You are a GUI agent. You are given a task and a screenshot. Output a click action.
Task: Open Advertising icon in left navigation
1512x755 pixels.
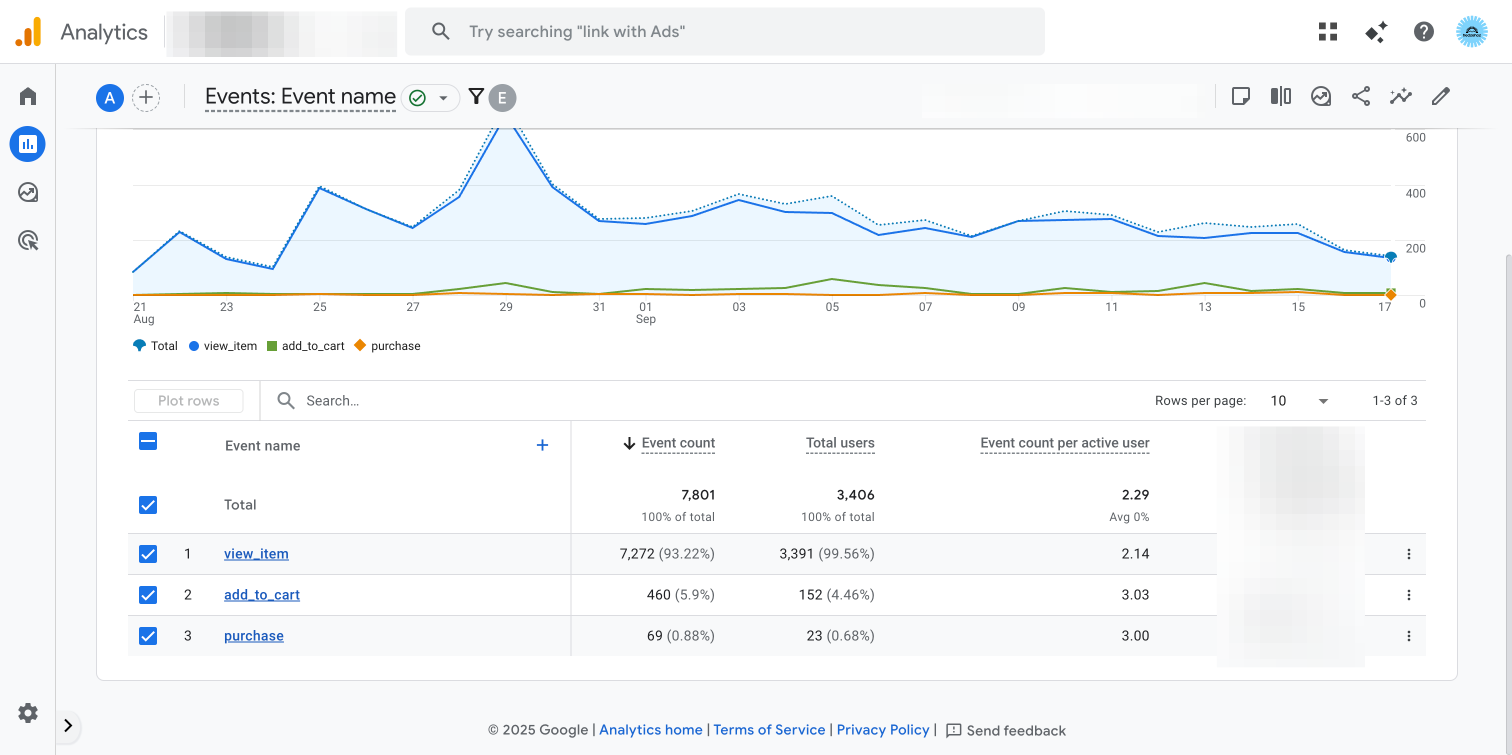pyautogui.click(x=28, y=240)
